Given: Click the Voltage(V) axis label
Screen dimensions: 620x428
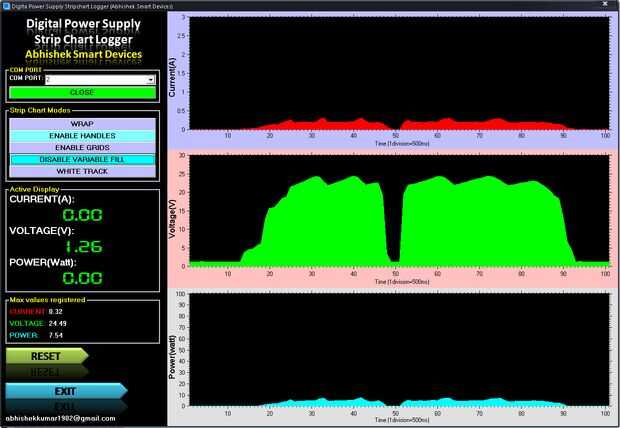Looking at the screenshot, I should pyautogui.click(x=172, y=219).
